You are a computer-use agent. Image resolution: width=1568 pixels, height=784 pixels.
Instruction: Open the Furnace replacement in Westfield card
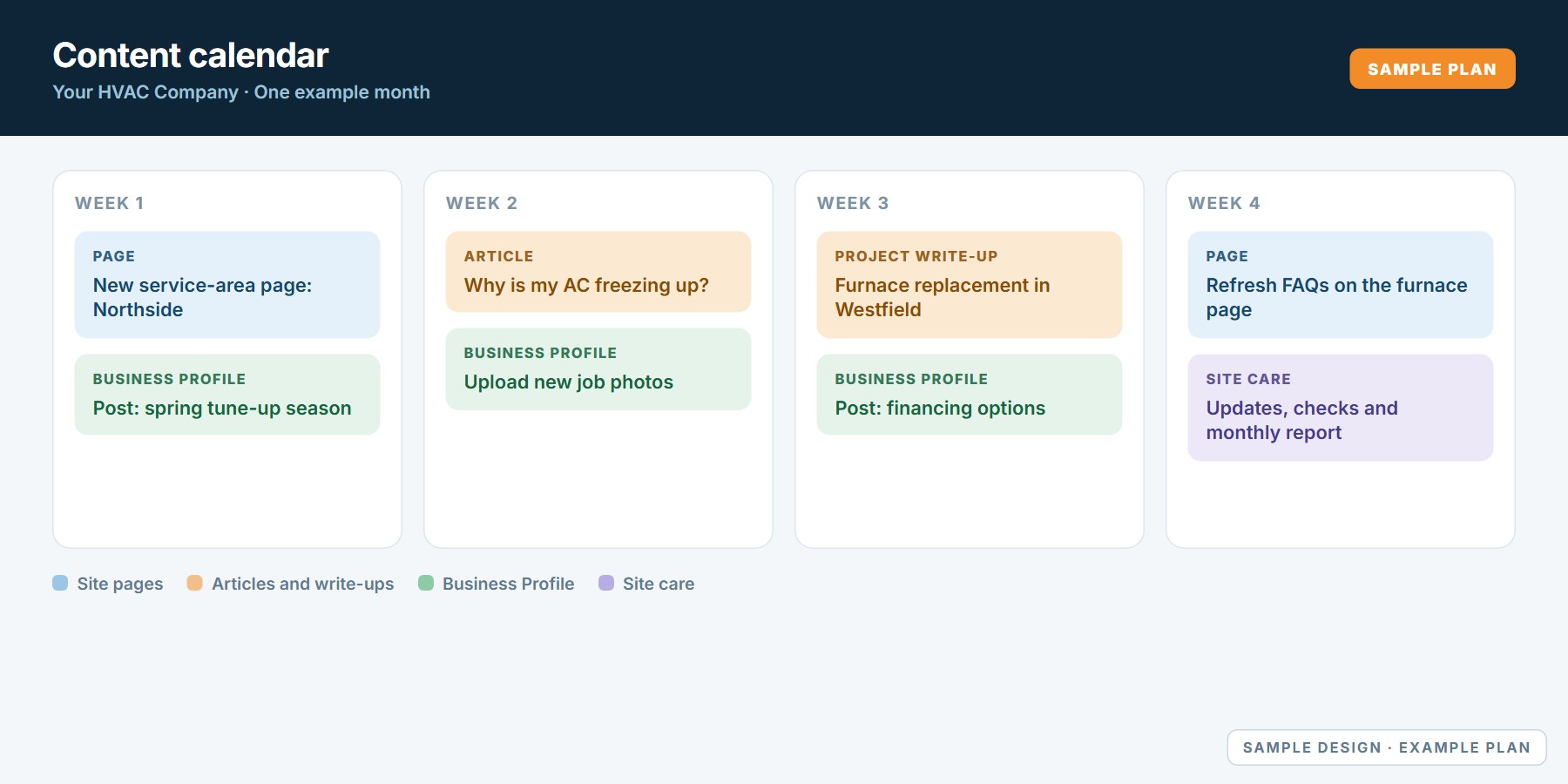(x=970, y=285)
